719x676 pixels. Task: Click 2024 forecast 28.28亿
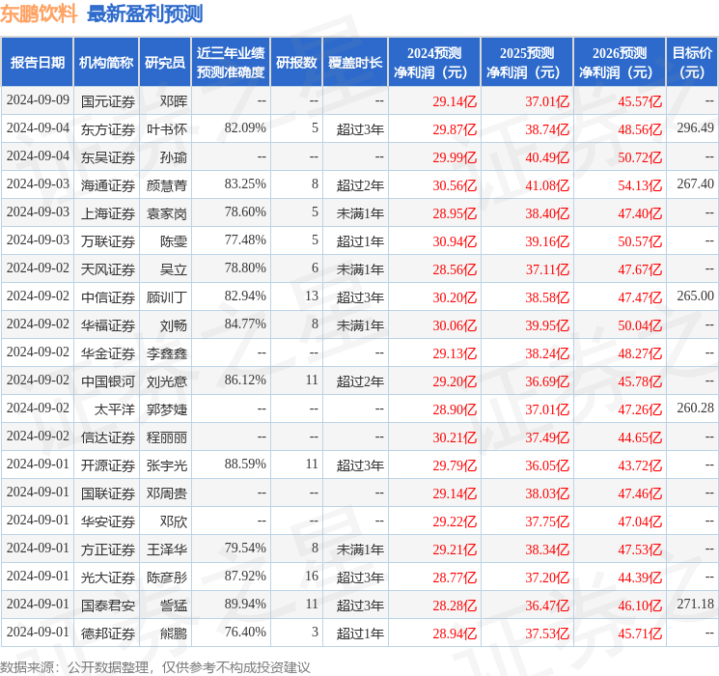click(454, 605)
